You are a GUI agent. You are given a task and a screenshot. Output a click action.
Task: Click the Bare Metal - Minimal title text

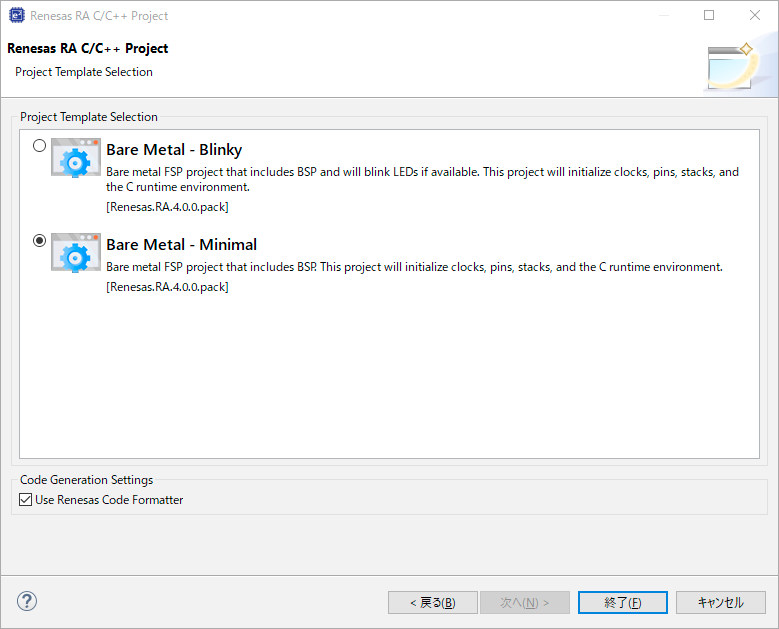coord(181,245)
